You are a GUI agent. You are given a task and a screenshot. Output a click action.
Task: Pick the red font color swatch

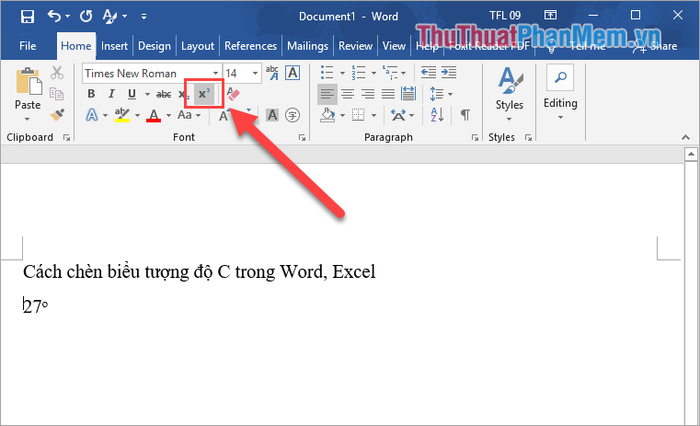tap(153, 115)
